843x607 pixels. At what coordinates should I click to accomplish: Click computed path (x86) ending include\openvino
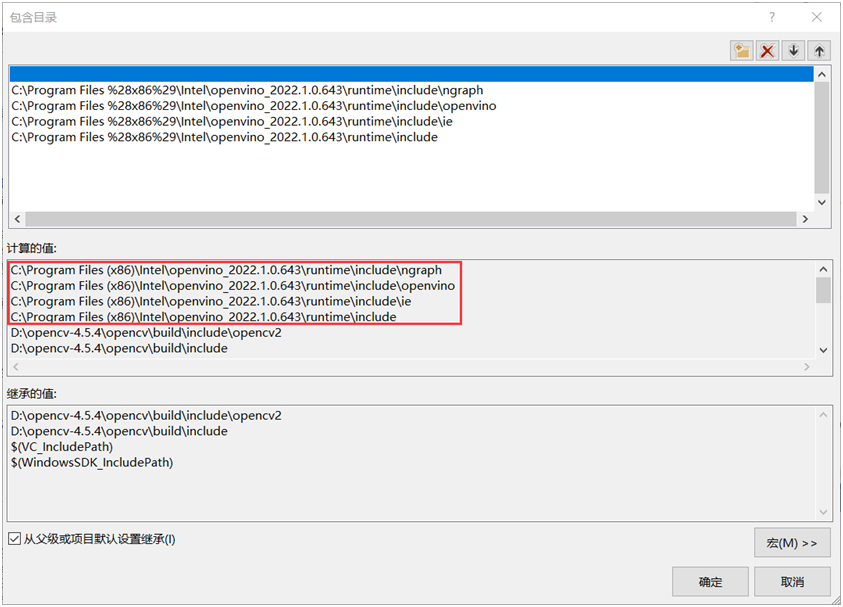(x=233, y=285)
